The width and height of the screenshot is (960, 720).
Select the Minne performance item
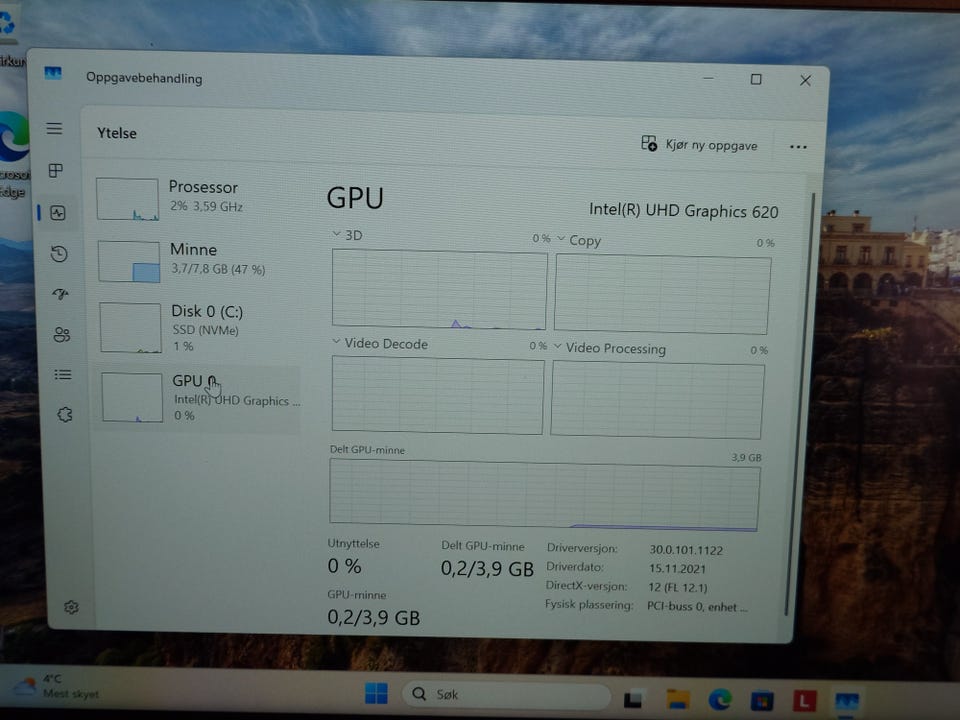click(197, 261)
